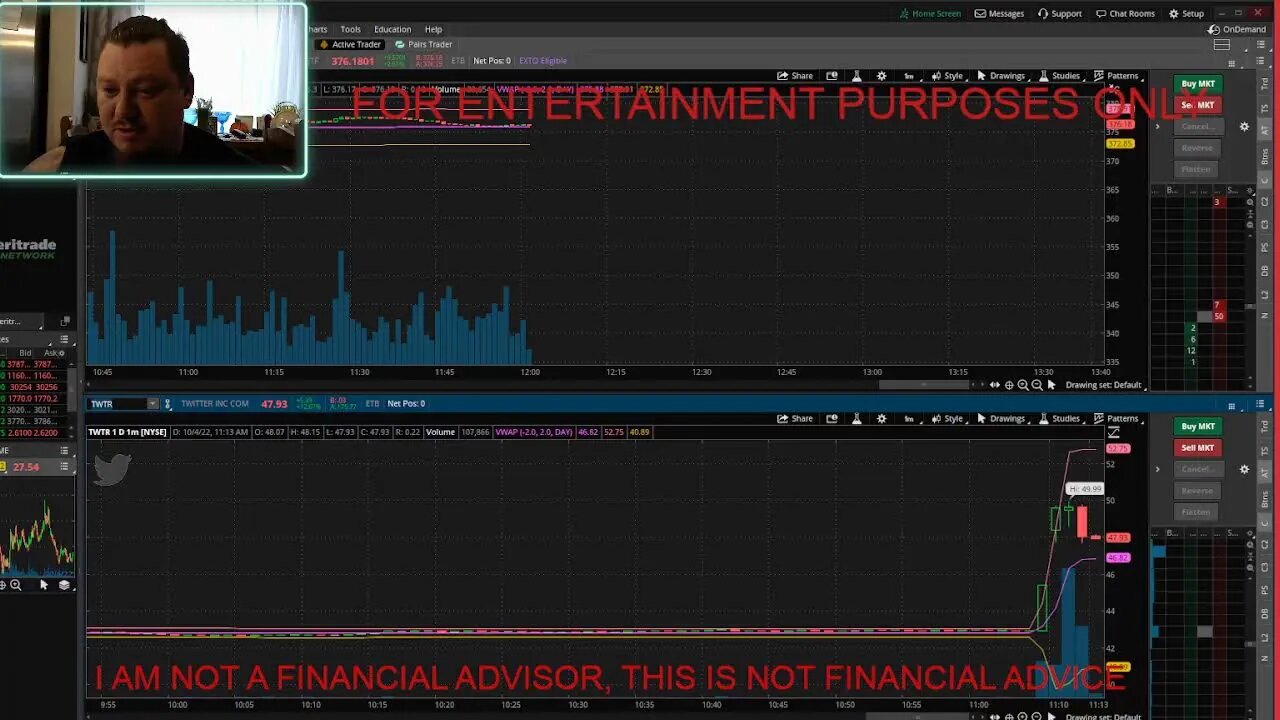Click the lower panel grid layout icon
1280x720 pixels.
pos(1232,406)
